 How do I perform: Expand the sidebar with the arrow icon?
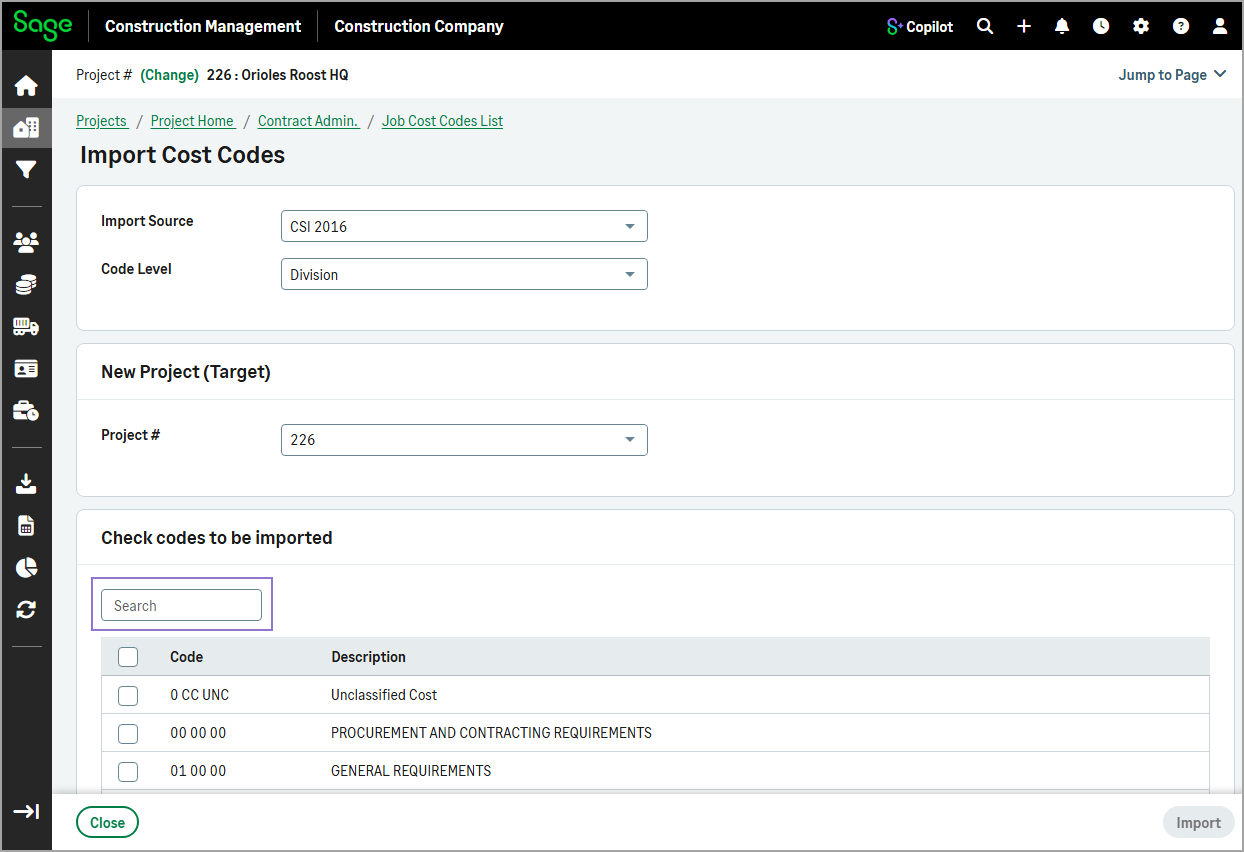(26, 811)
